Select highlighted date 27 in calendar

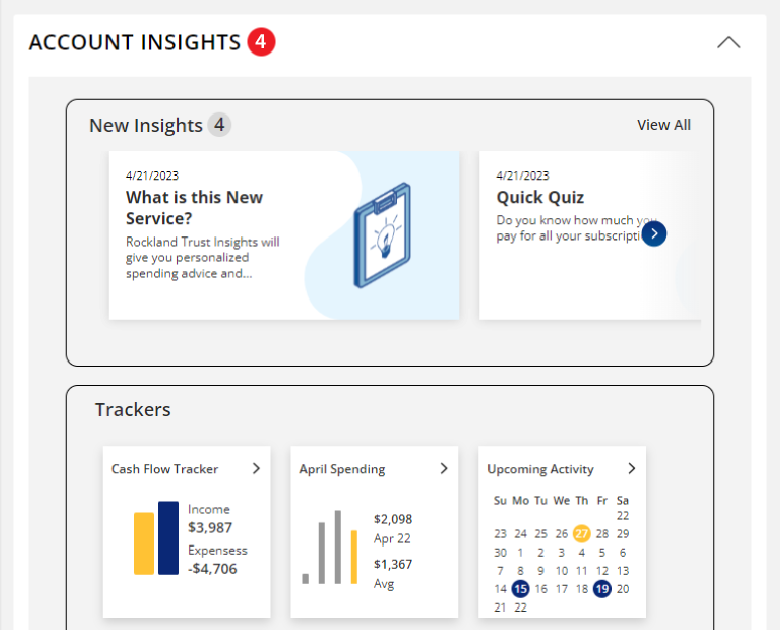coord(581,533)
